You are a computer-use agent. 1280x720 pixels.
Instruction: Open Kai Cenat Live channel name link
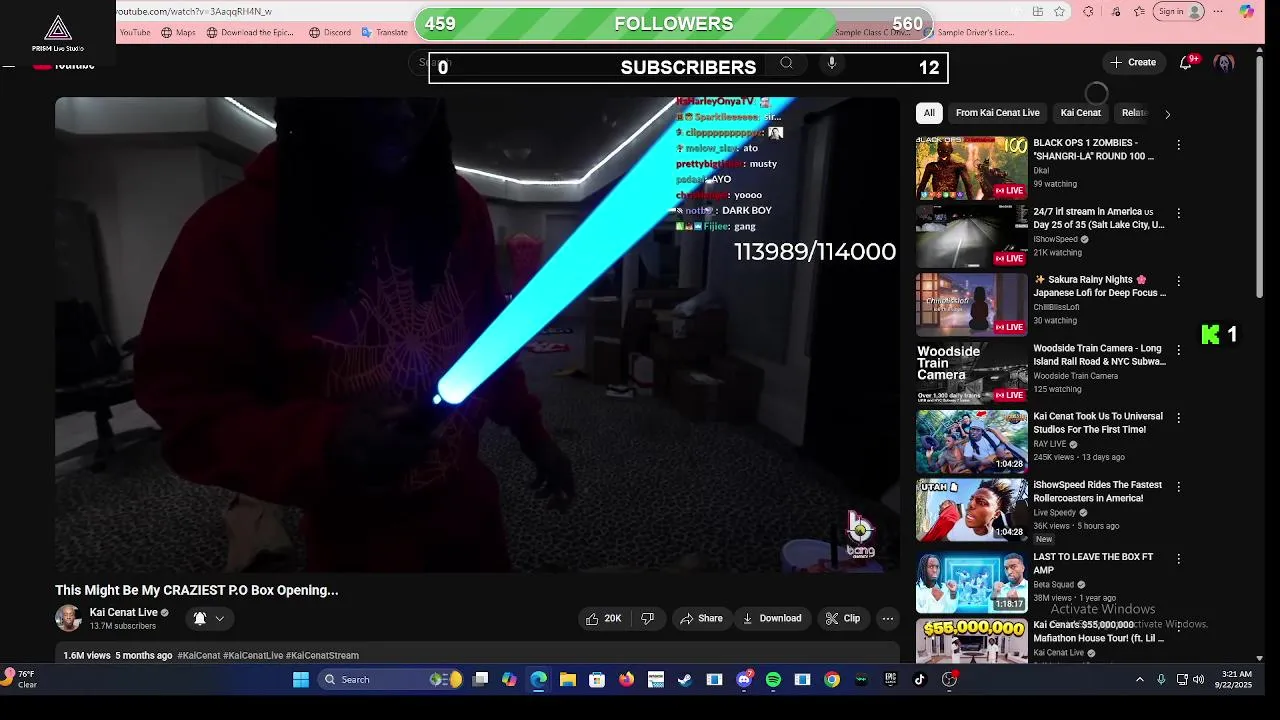124,612
